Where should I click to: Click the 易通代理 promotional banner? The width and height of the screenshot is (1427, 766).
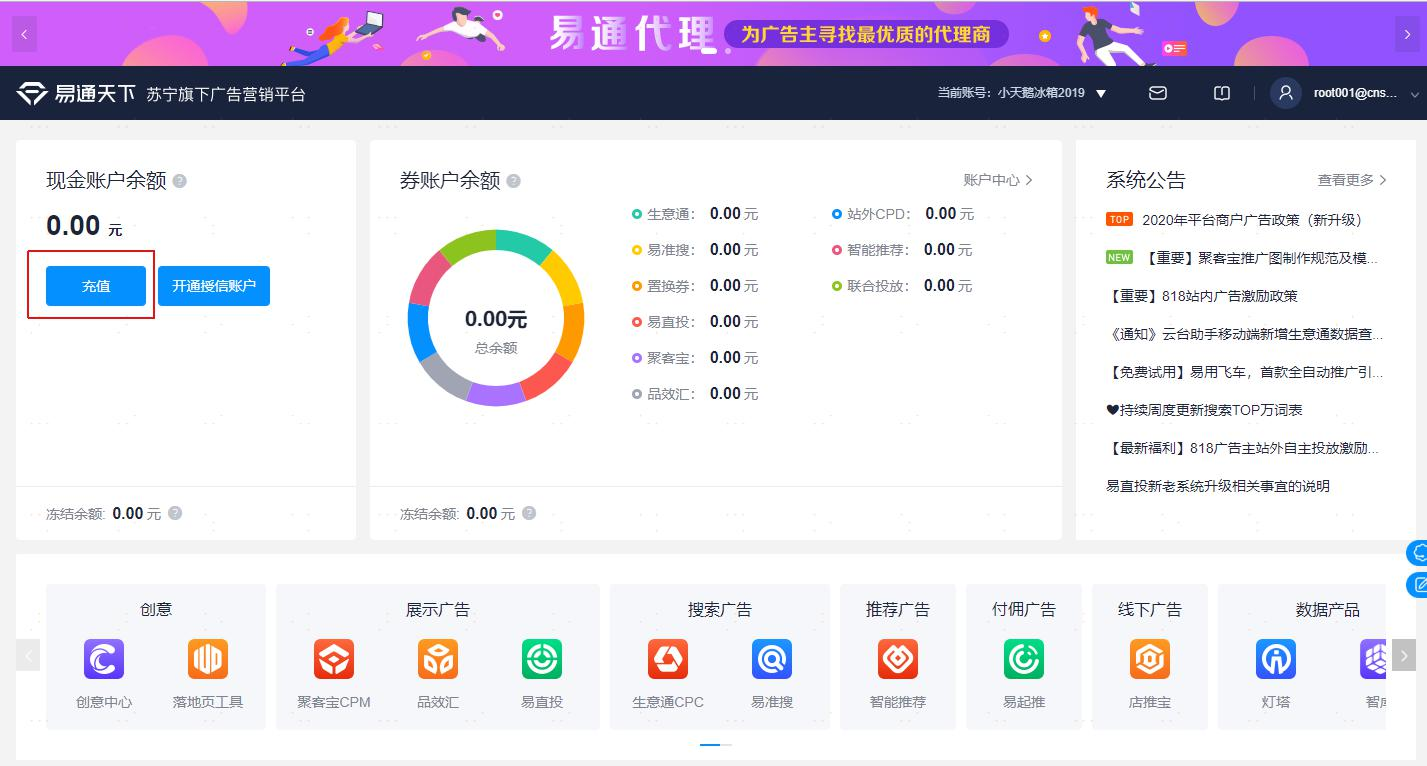pyautogui.click(x=713, y=34)
